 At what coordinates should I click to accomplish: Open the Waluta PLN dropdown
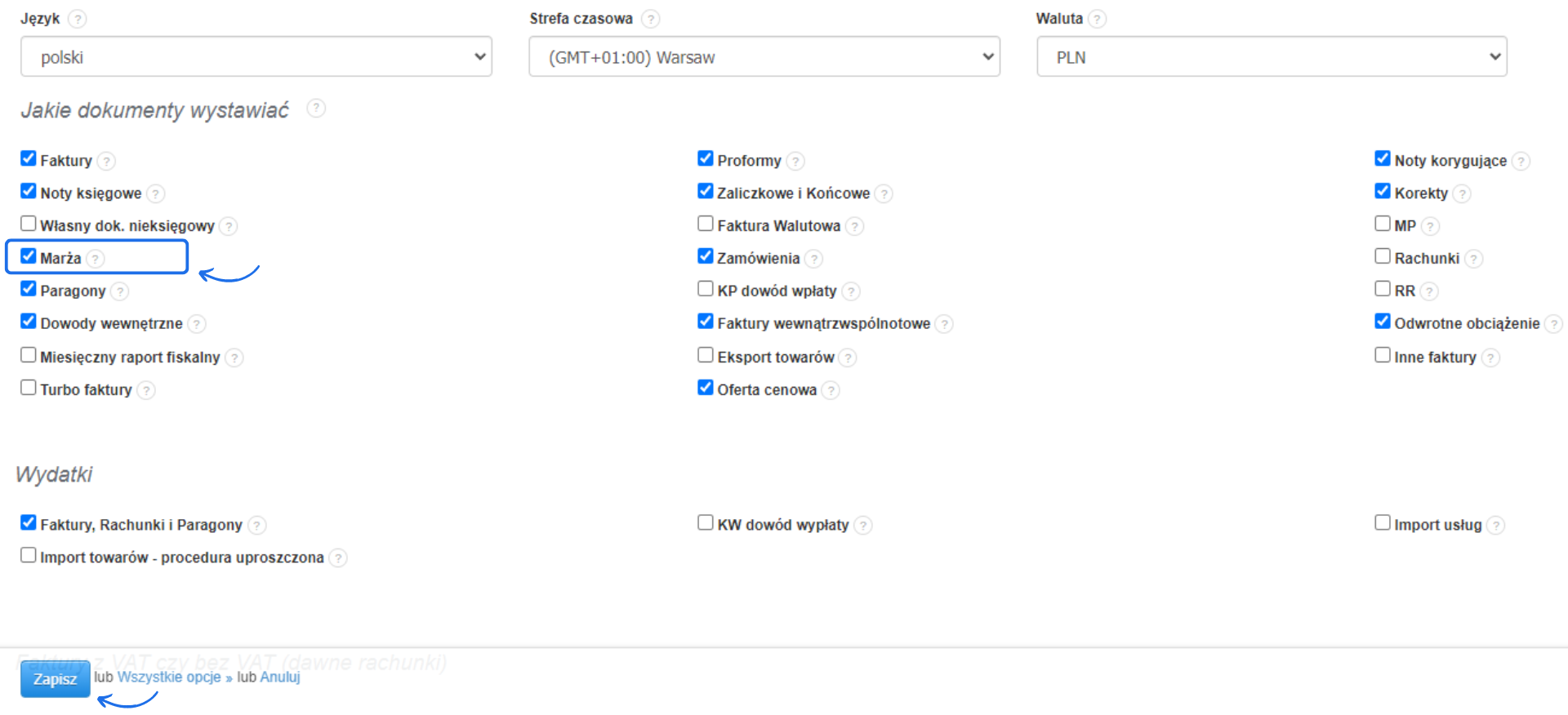point(1272,57)
